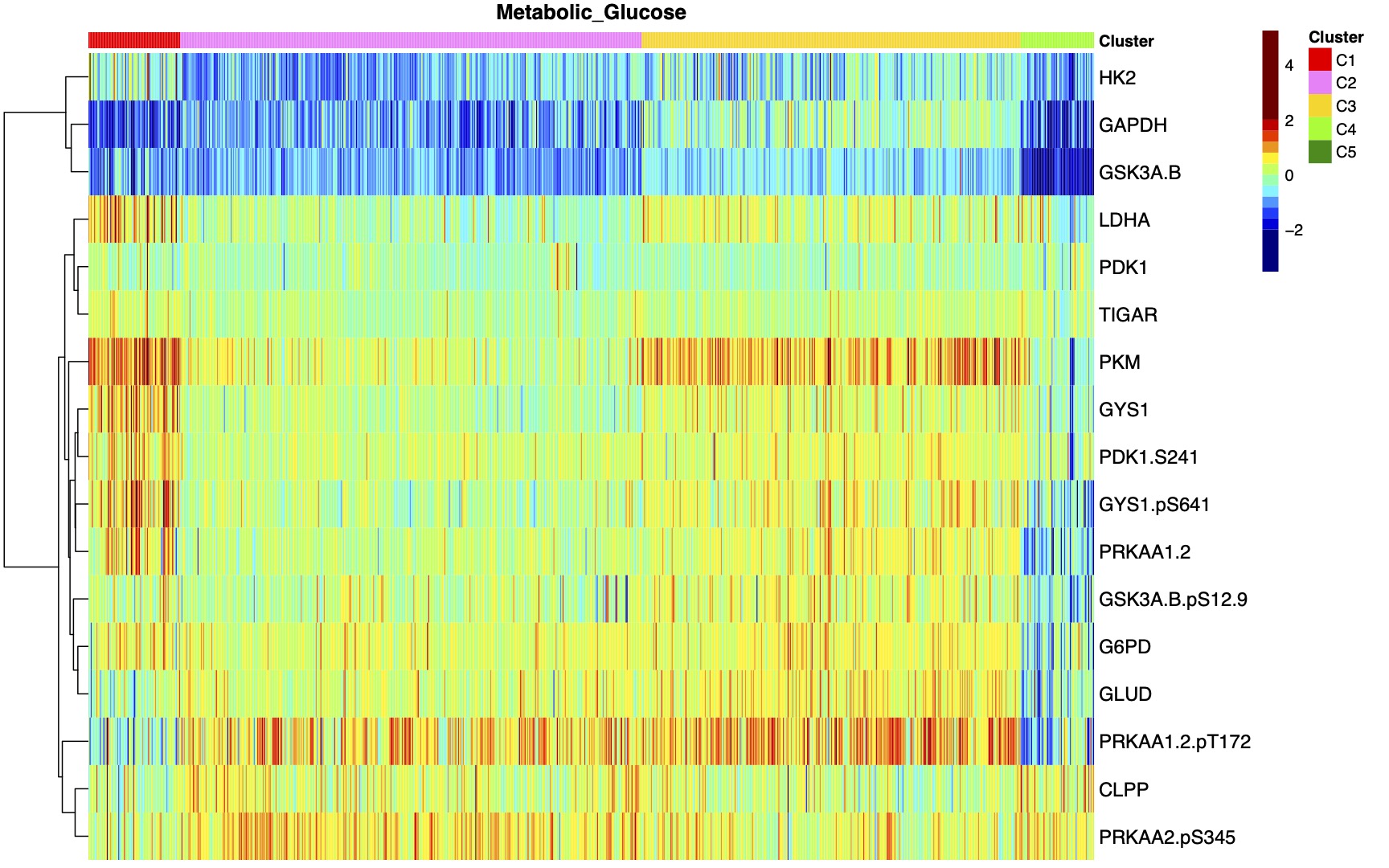Select the PDK1.S241 row label
The height and width of the screenshot is (868, 1389).
(x=1149, y=457)
